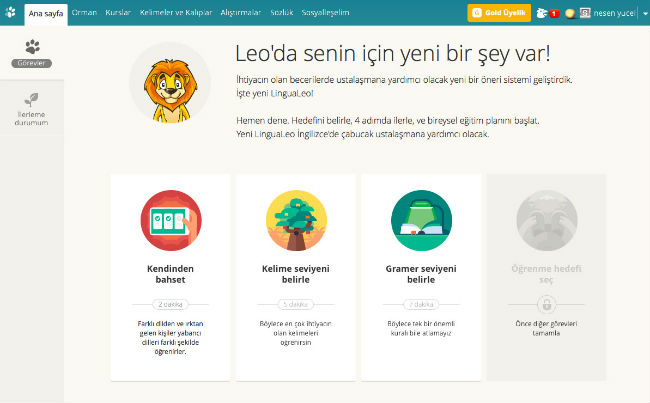Image resolution: width=650 pixels, height=403 pixels.
Task: Open İlerleme durumum sprout icon
Action: click(32, 99)
